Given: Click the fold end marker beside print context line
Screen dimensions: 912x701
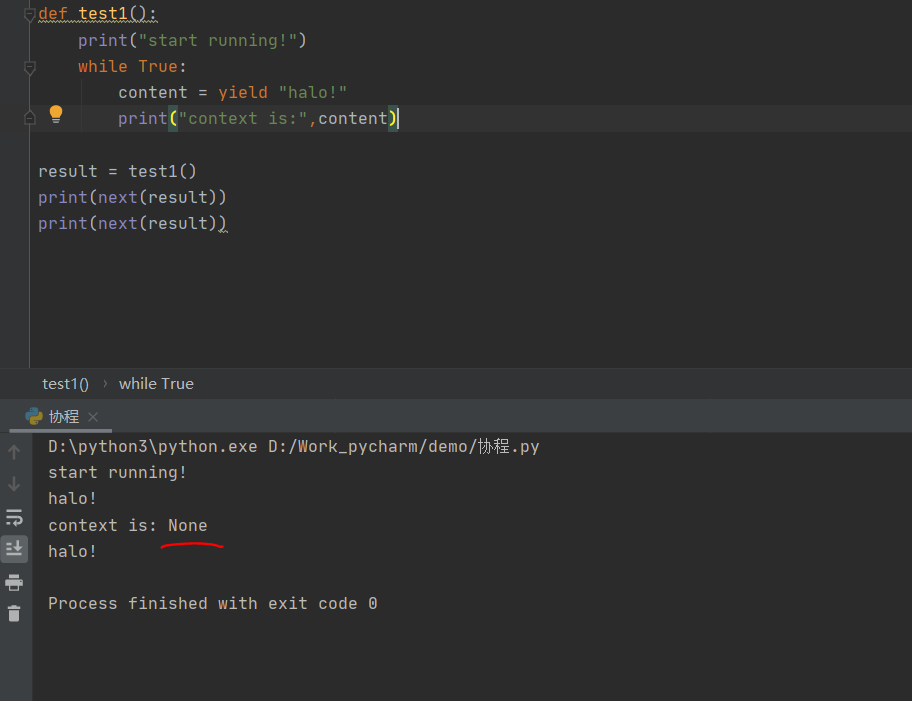Looking at the screenshot, I should [x=30, y=118].
